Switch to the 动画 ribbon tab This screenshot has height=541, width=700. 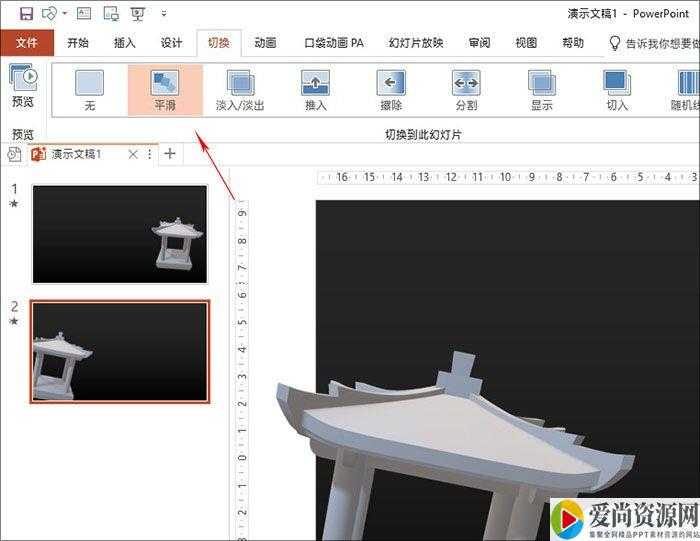click(x=265, y=43)
